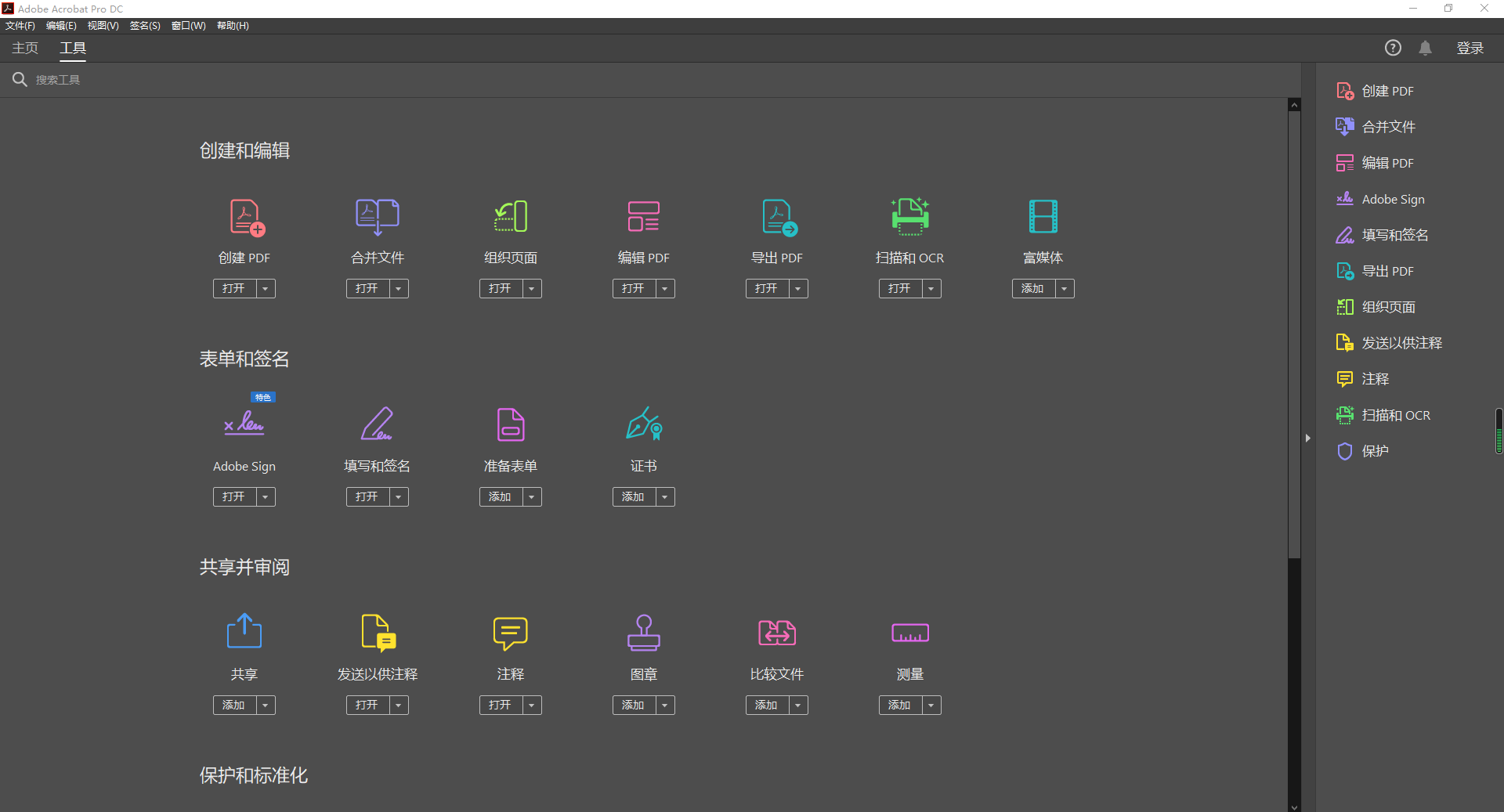Open the dropdown arrow under Adobe Sign
The height and width of the screenshot is (812, 1504).
[266, 497]
